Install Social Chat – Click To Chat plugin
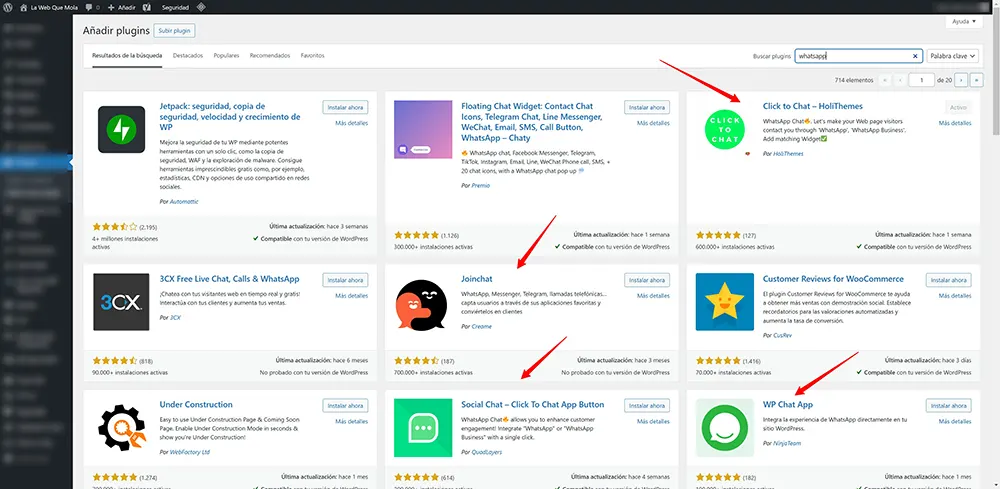The height and width of the screenshot is (489, 1000). point(647,405)
